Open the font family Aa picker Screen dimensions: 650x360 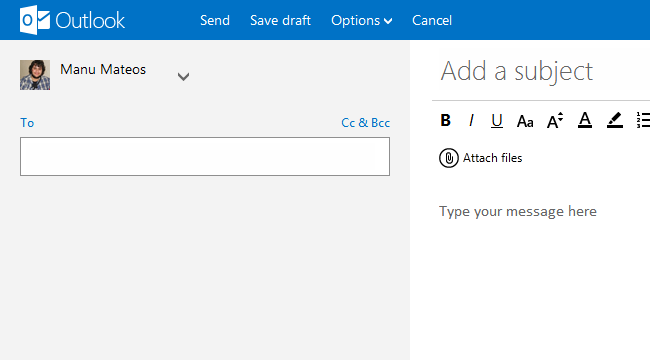pyautogui.click(x=525, y=122)
